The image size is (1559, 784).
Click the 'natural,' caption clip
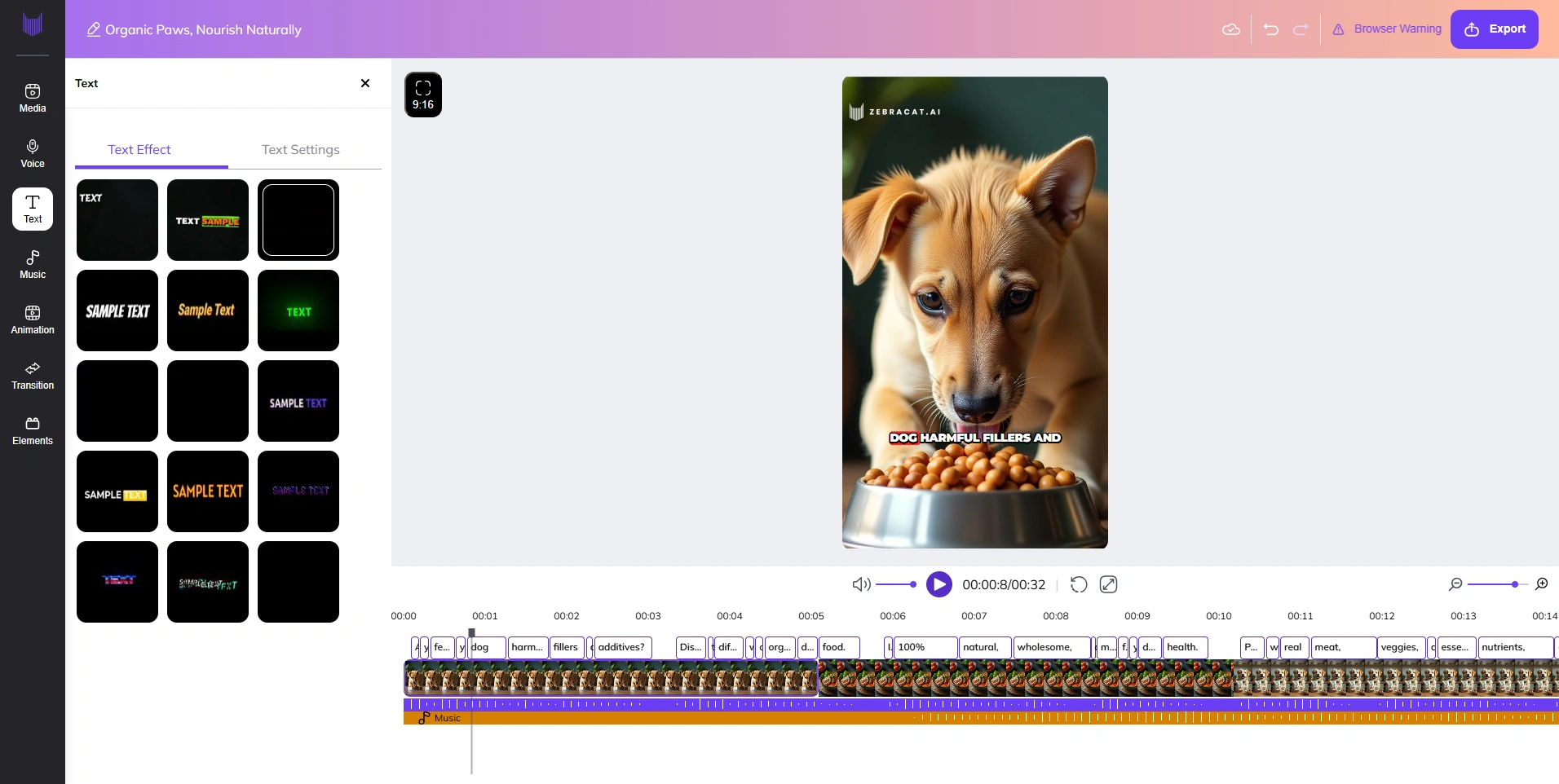pos(985,647)
